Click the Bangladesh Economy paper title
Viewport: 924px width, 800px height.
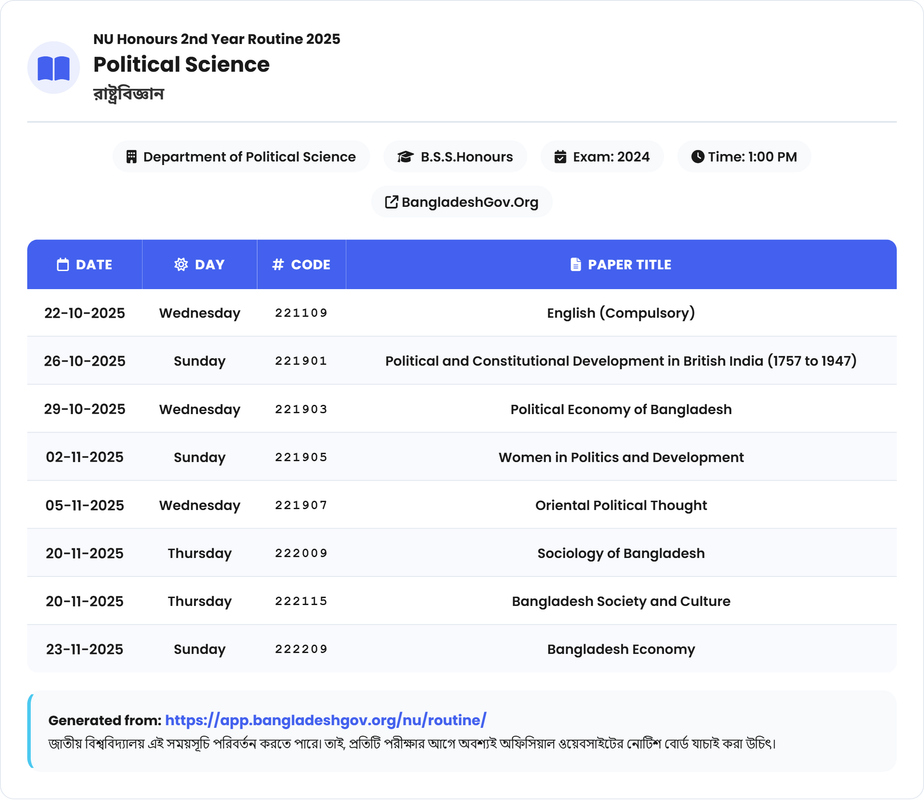(620, 649)
